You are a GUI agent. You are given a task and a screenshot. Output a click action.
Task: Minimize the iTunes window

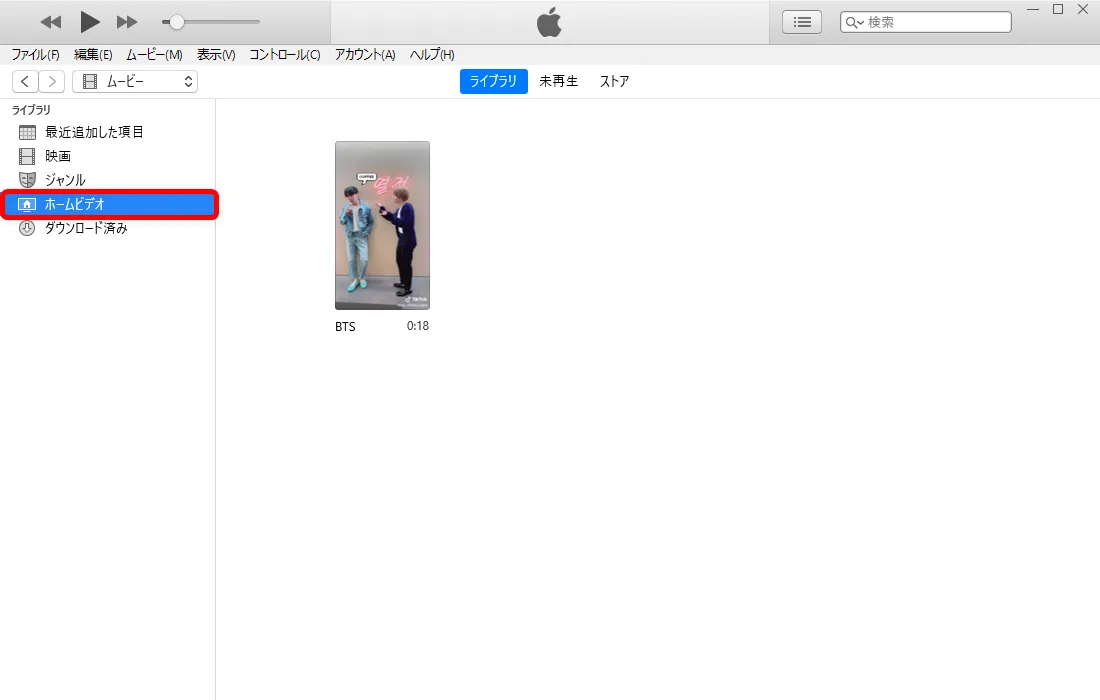(1033, 10)
